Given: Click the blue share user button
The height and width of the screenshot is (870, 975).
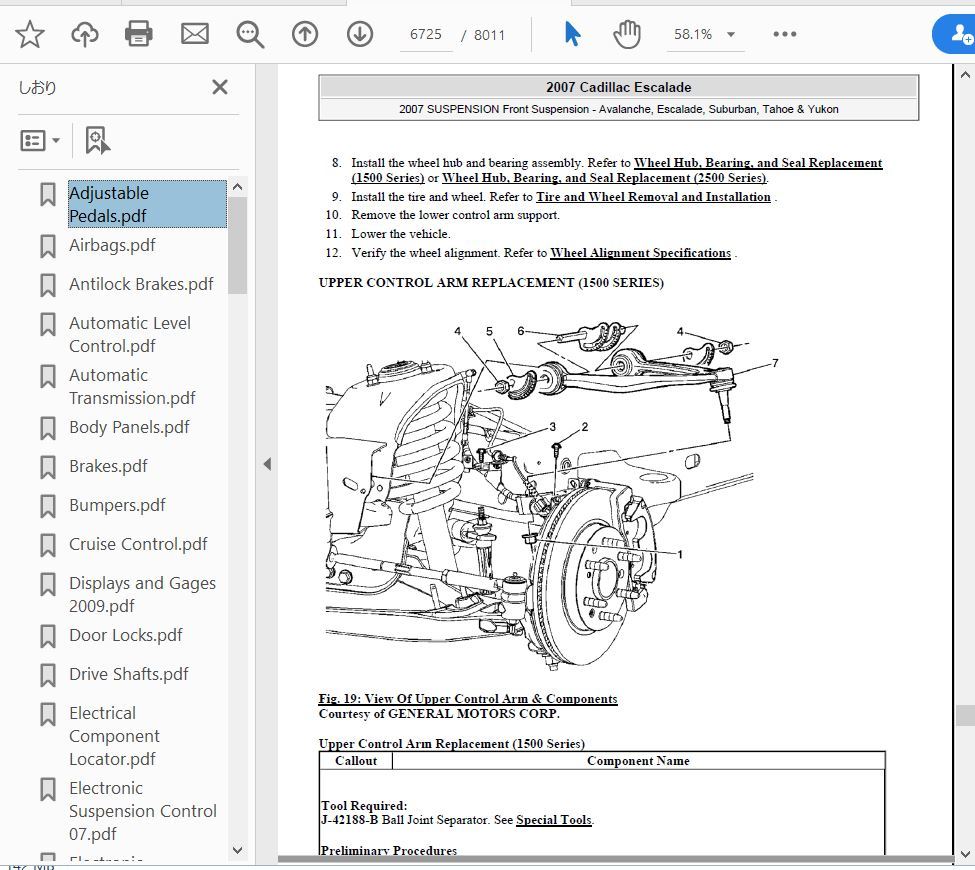Looking at the screenshot, I should 955,34.
